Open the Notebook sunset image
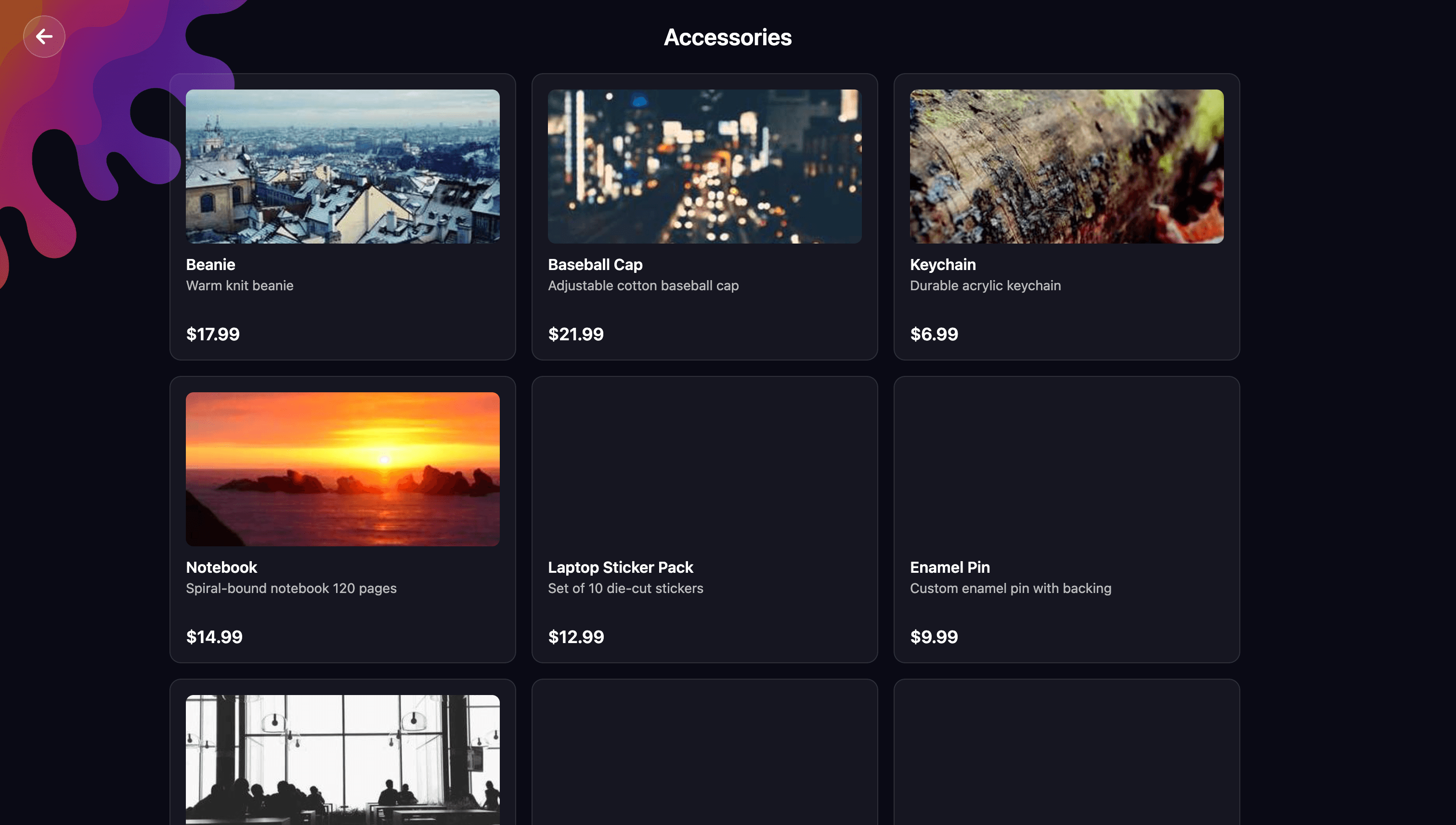The image size is (1456, 825). click(x=342, y=469)
